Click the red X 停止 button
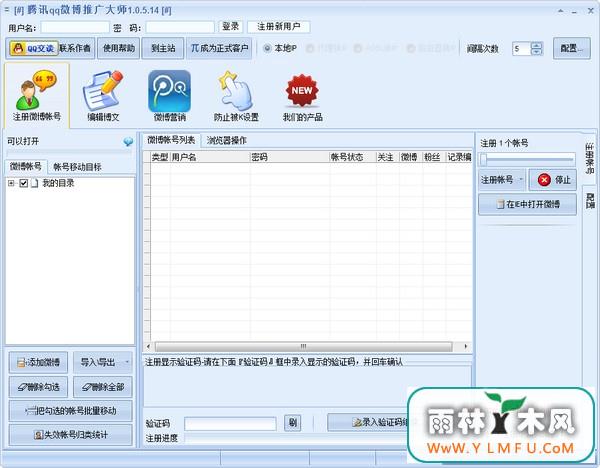This screenshot has height=468, width=600. [x=553, y=180]
